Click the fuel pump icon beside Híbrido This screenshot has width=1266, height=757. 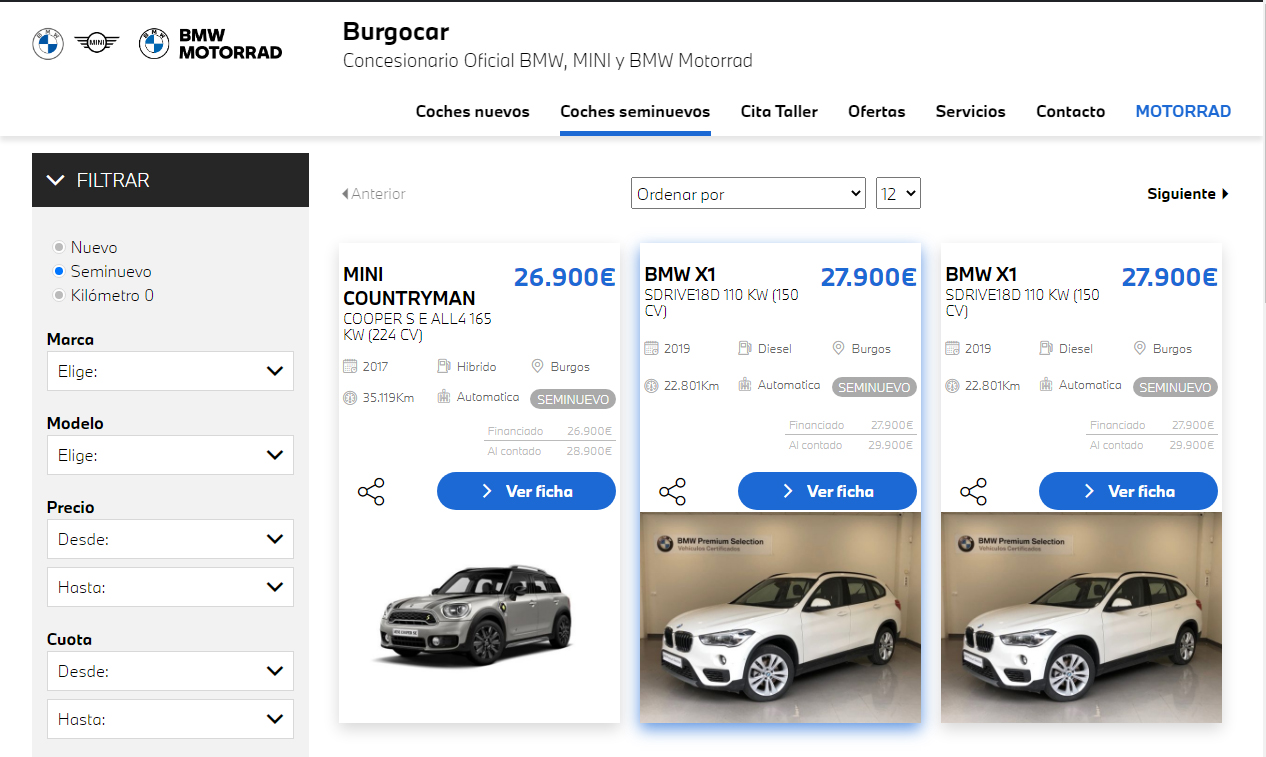point(444,367)
